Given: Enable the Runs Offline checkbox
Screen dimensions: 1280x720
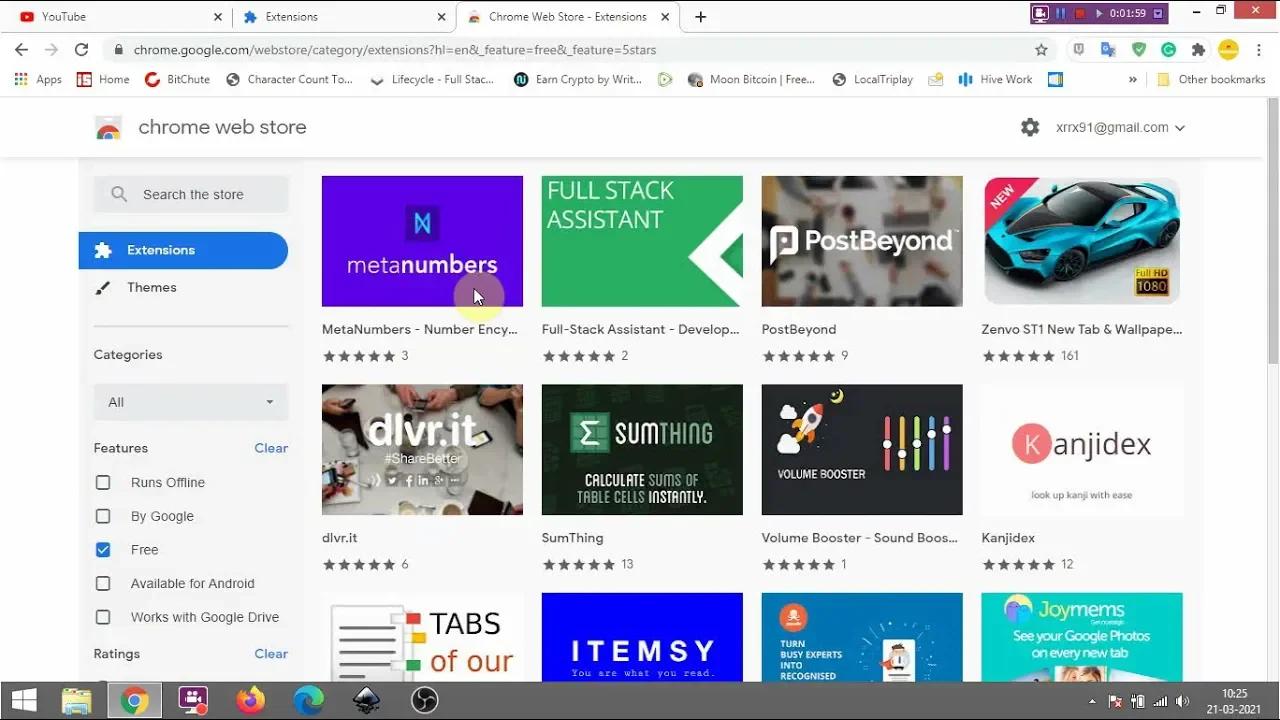Looking at the screenshot, I should (103, 482).
